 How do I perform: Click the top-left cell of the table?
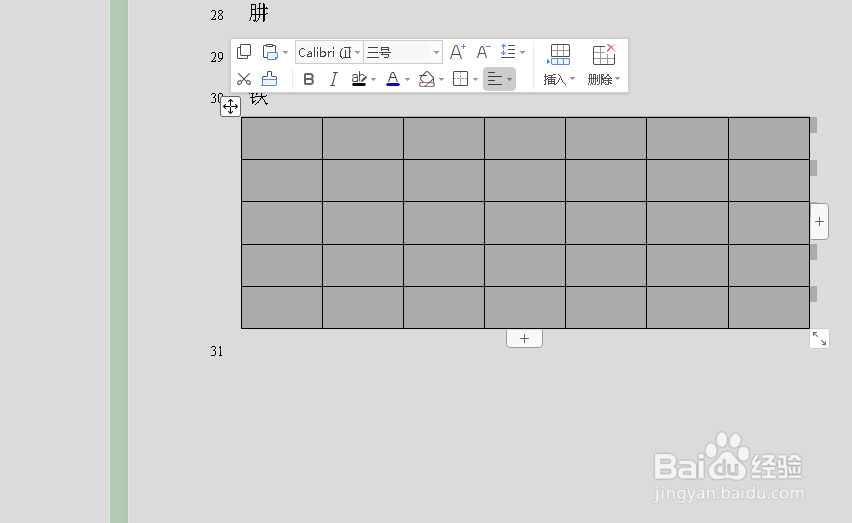[x=282, y=138]
